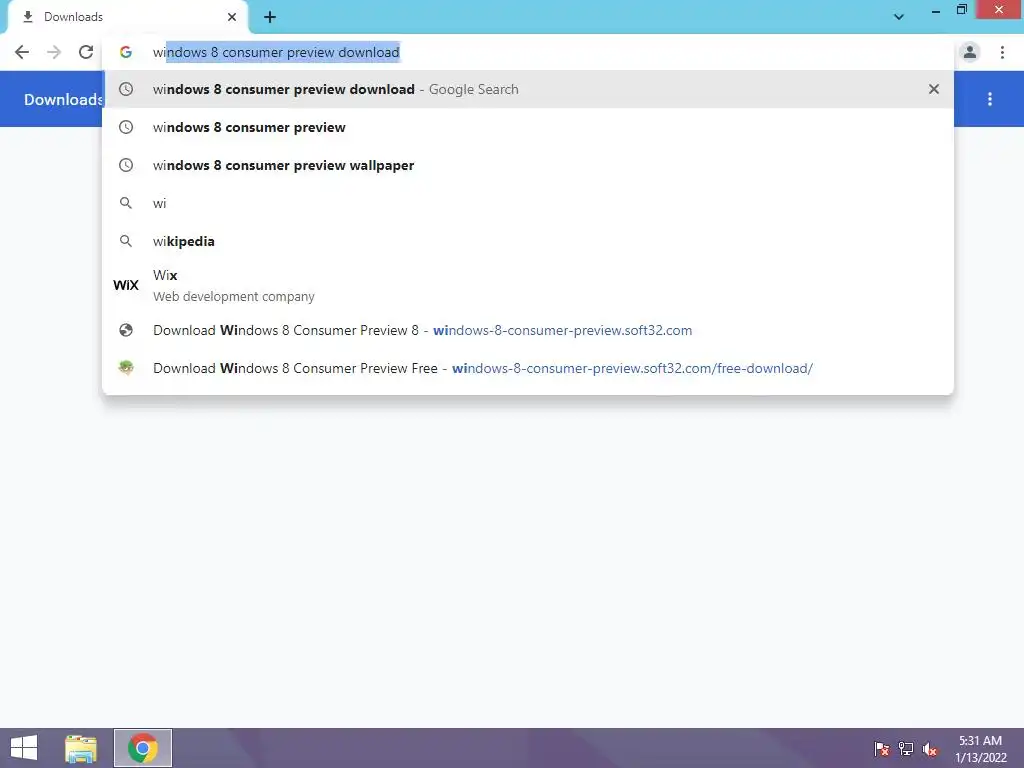The image size is (1024, 768).
Task: Click the soft32 favicon beside Free download suggestion
Action: [126, 368]
